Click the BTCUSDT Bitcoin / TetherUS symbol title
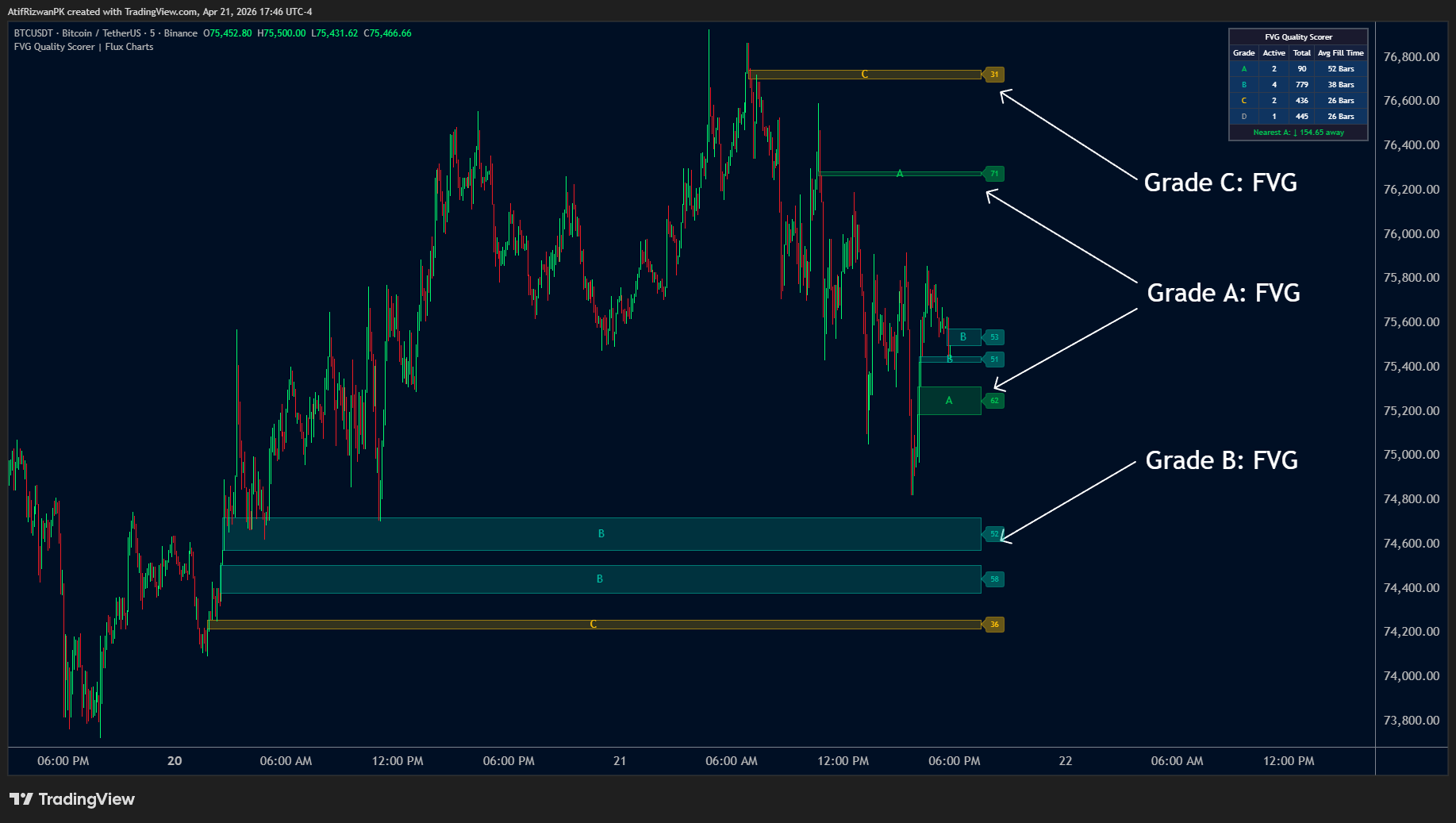1456x823 pixels. click(106, 33)
